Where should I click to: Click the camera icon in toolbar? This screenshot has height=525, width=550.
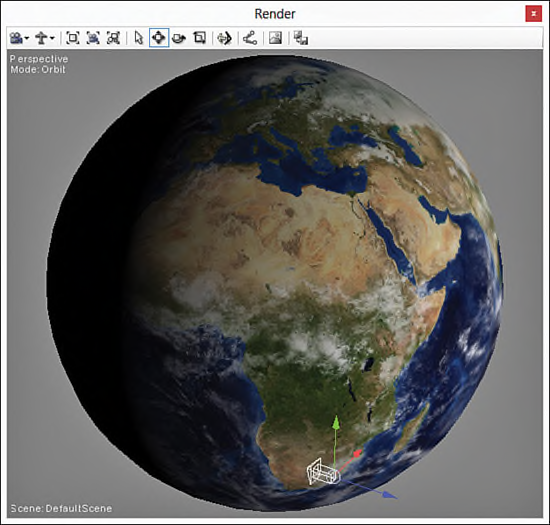(x=16, y=38)
